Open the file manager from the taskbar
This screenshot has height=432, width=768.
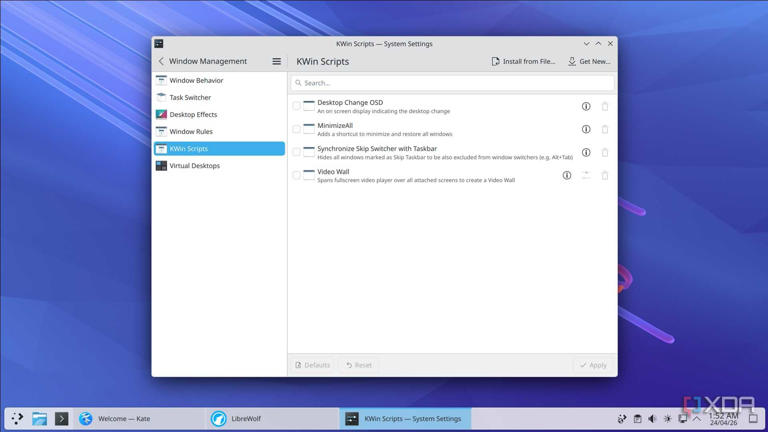click(39, 419)
